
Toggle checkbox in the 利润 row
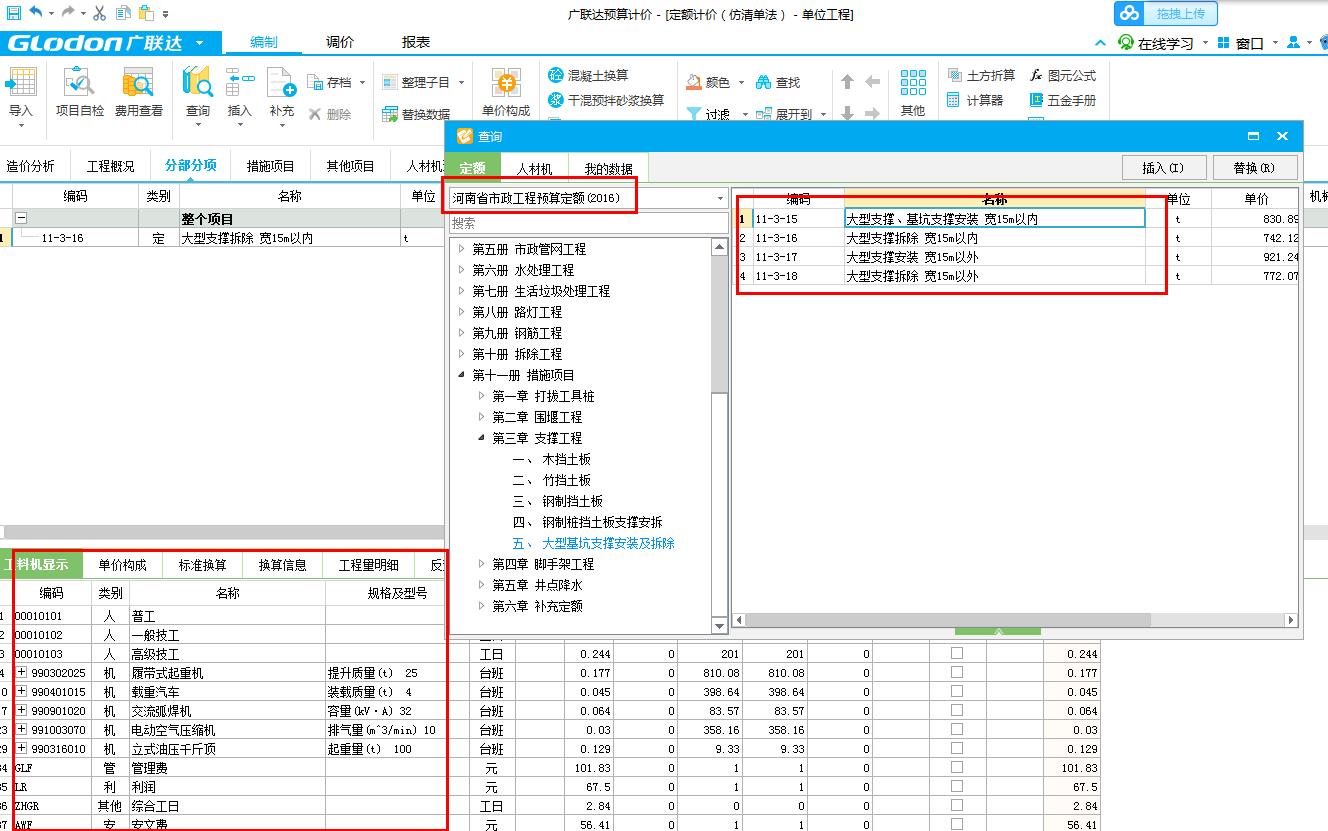point(957,786)
